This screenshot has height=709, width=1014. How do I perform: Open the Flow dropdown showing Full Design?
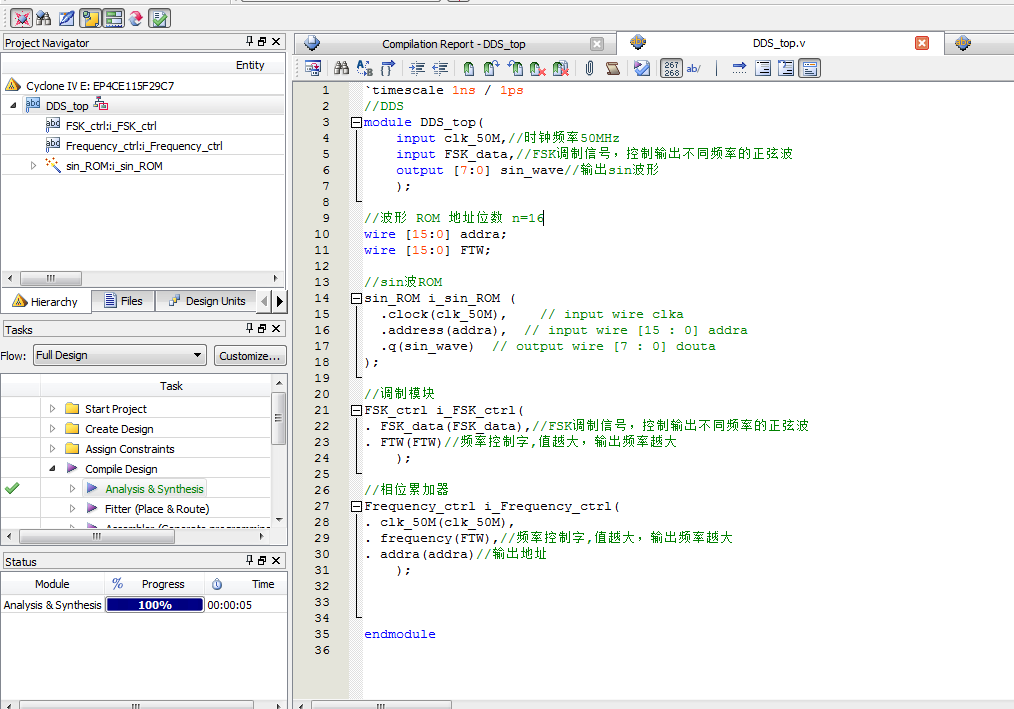point(118,355)
